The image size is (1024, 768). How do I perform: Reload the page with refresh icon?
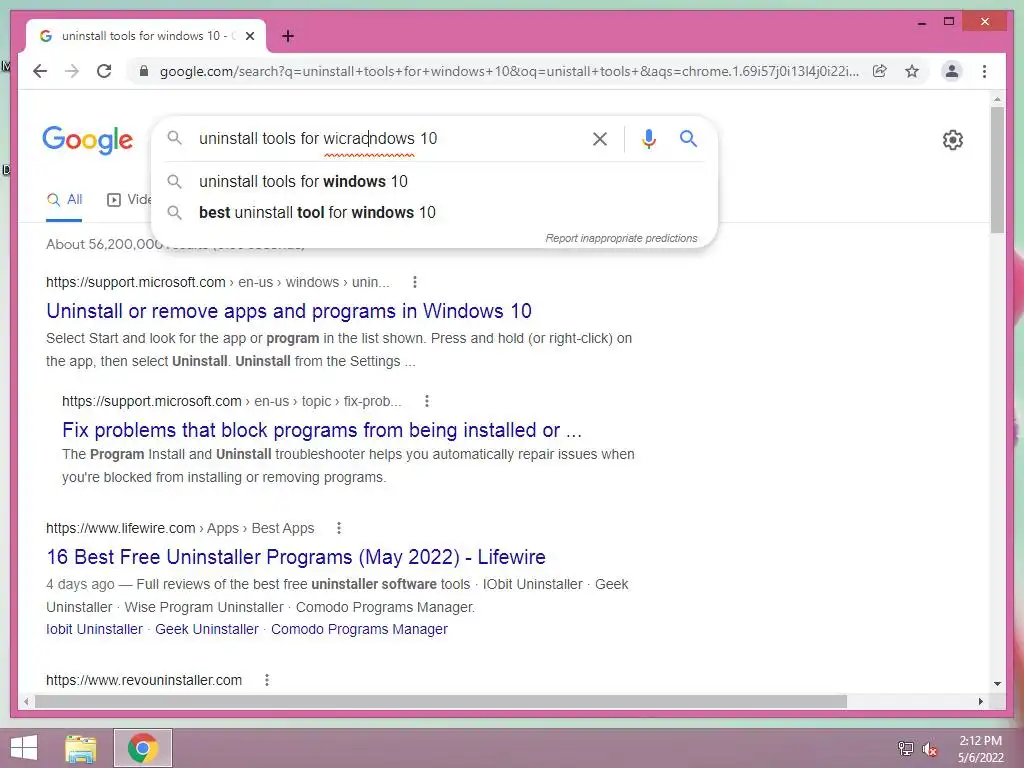(104, 71)
